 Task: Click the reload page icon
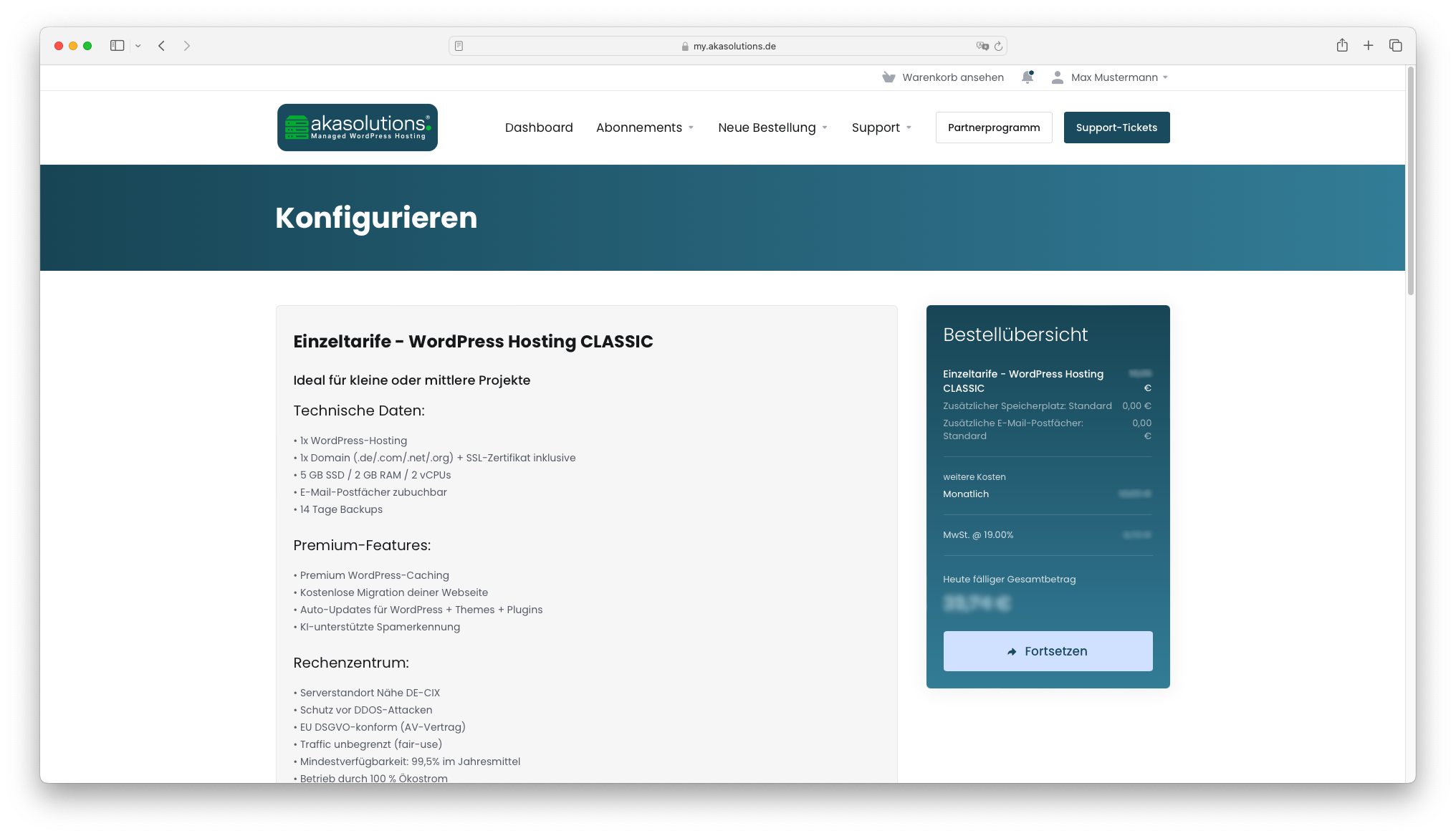tap(998, 46)
